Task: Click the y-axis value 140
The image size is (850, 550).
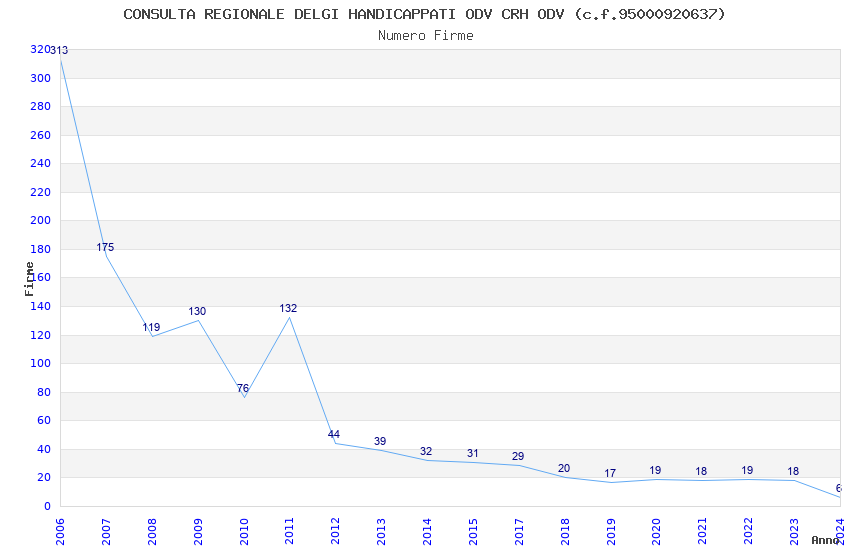Action: click(x=41, y=306)
